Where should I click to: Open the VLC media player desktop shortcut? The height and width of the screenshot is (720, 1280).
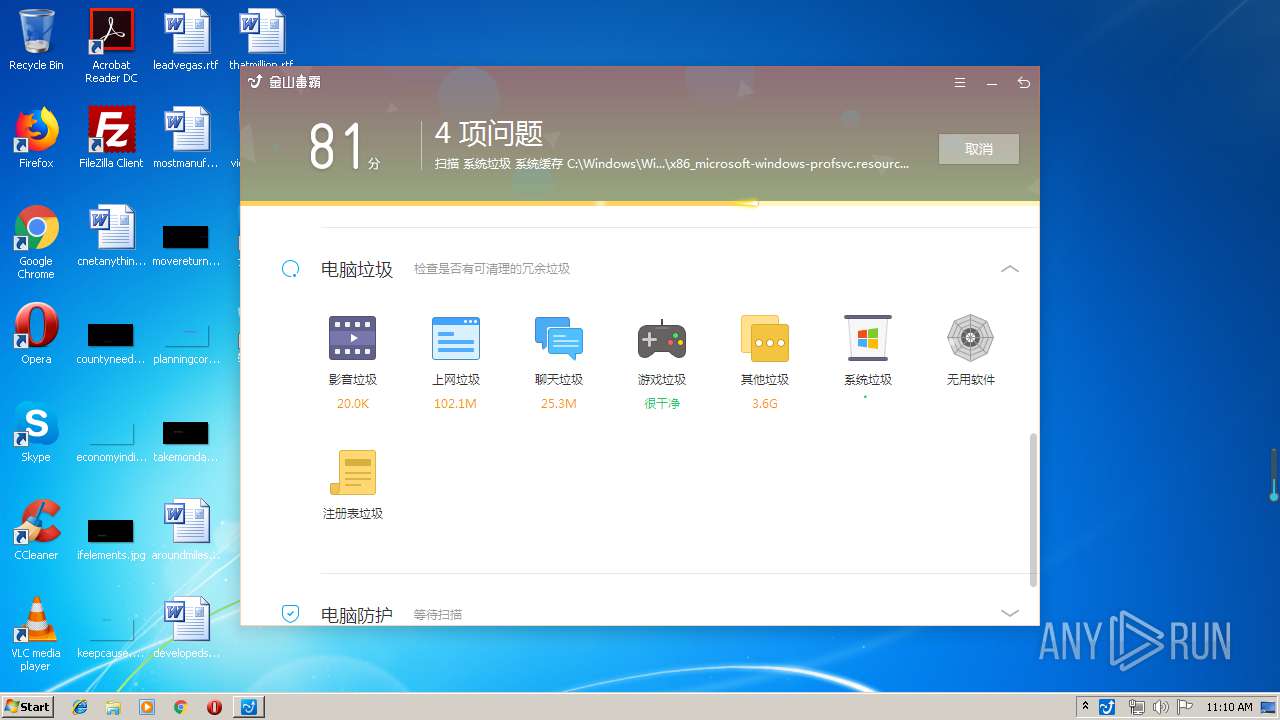[x=36, y=634]
